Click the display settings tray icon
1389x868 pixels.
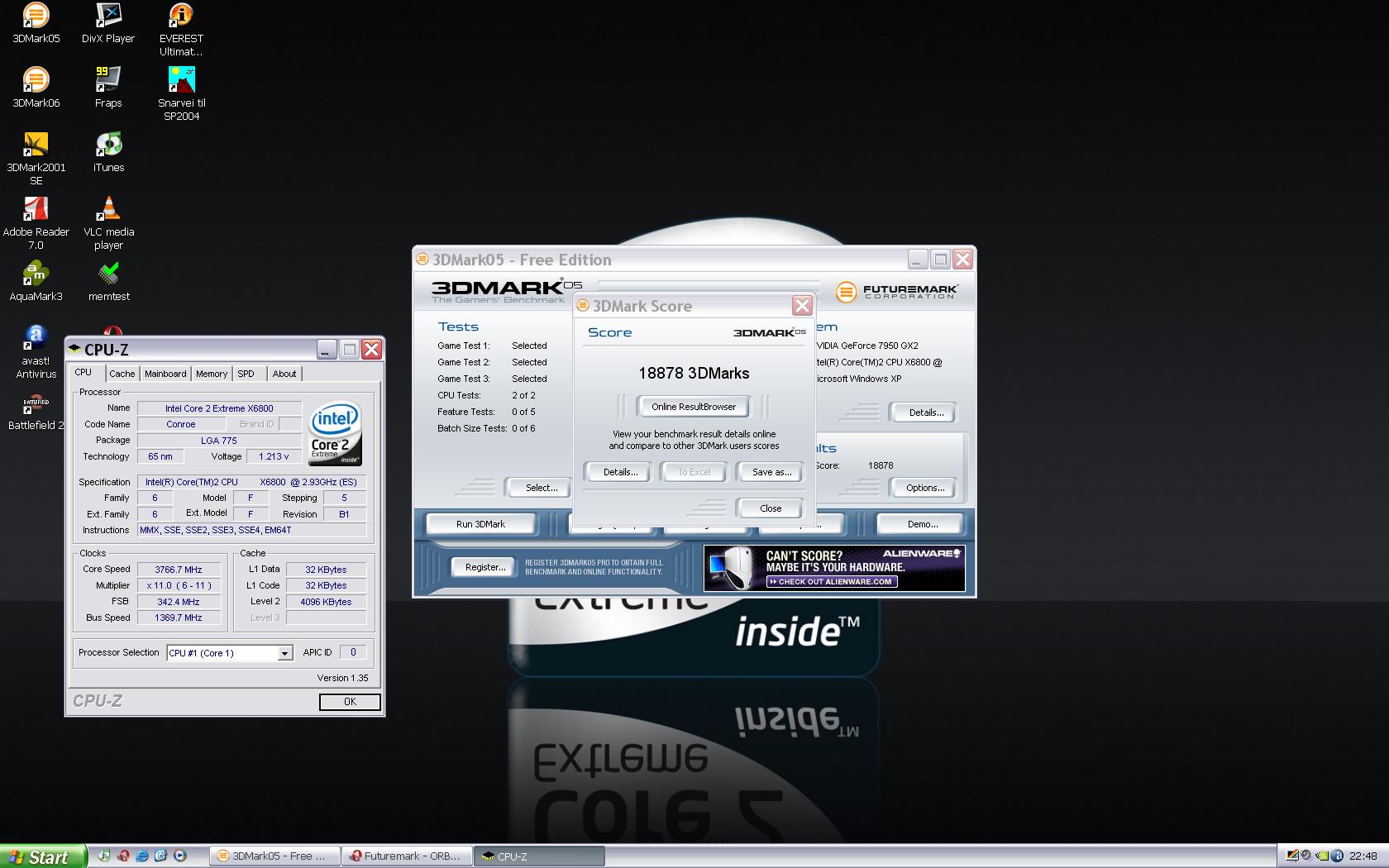point(1292,856)
